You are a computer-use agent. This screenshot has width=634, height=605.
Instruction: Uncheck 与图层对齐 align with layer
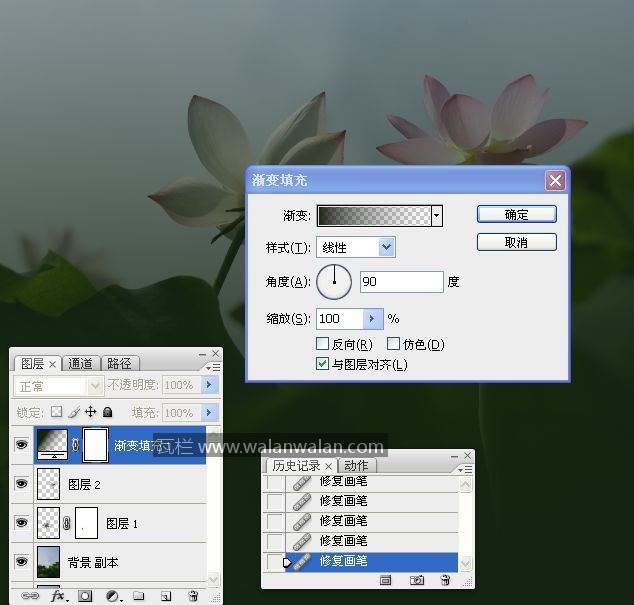323,364
